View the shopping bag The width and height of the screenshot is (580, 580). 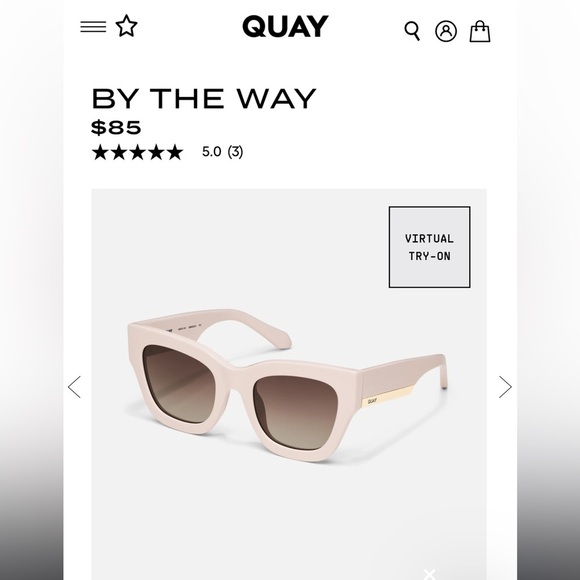click(480, 31)
